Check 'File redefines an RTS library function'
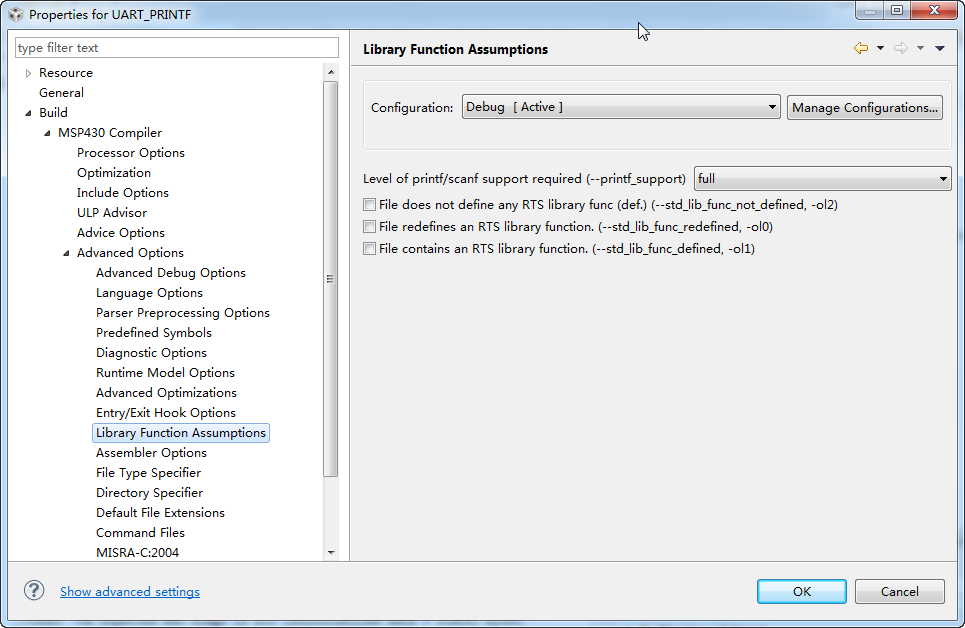Image resolution: width=965 pixels, height=628 pixels. [370, 227]
